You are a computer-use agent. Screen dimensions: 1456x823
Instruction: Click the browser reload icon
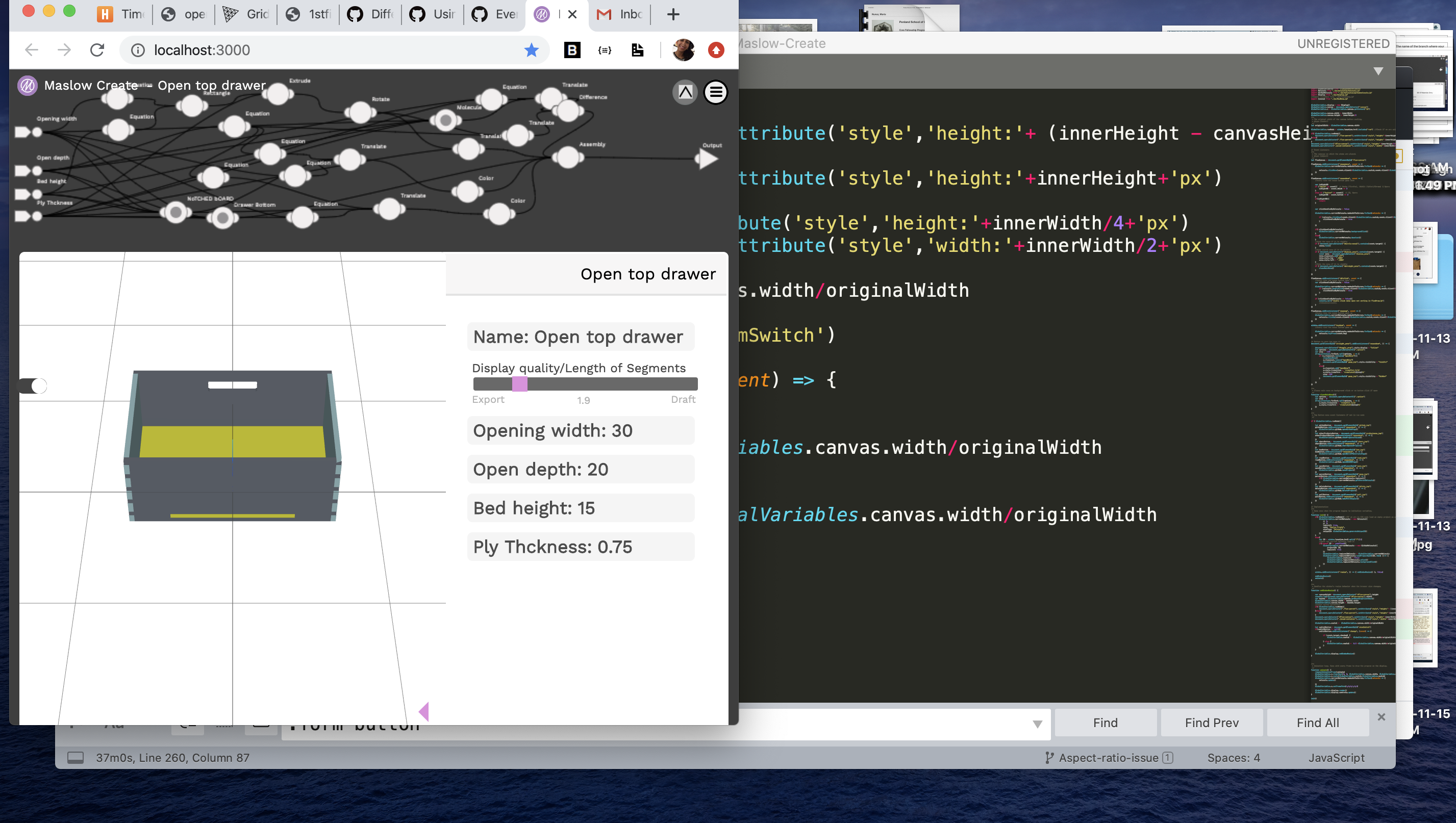pyautogui.click(x=97, y=50)
